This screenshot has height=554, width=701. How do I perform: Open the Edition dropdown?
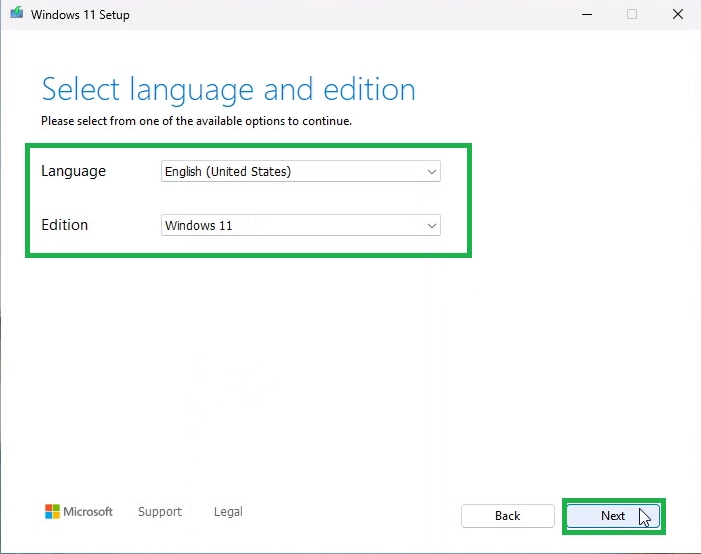(300, 225)
